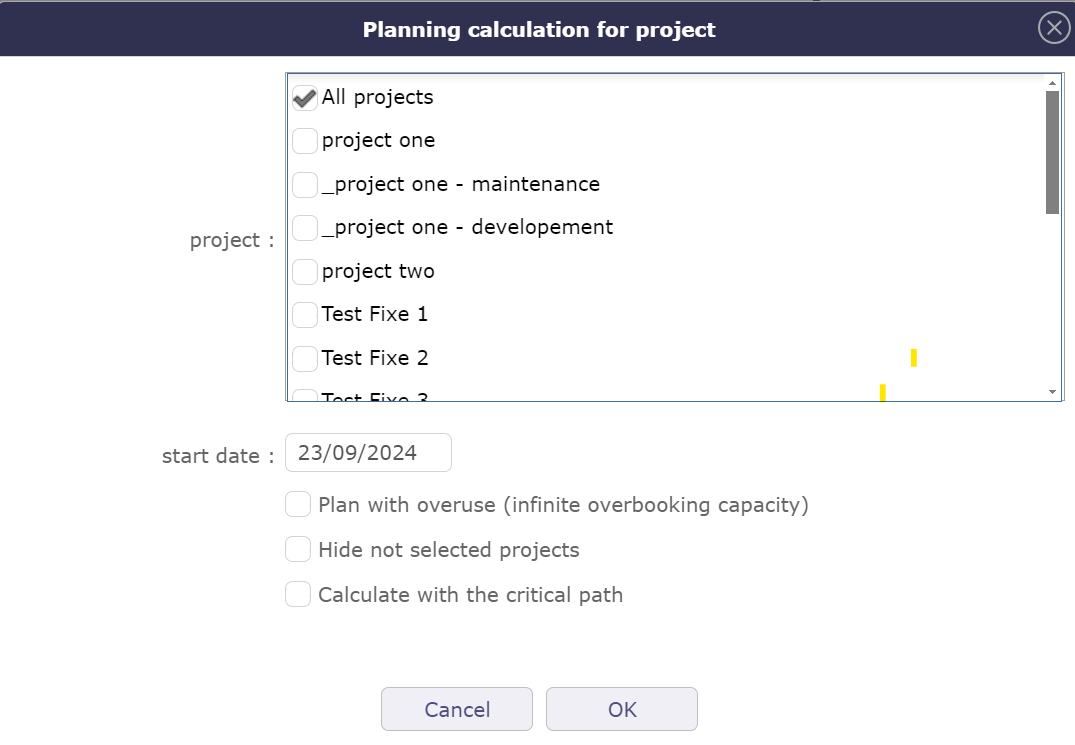Click the project one label text
The width and height of the screenshot is (1075, 745).
378,140
